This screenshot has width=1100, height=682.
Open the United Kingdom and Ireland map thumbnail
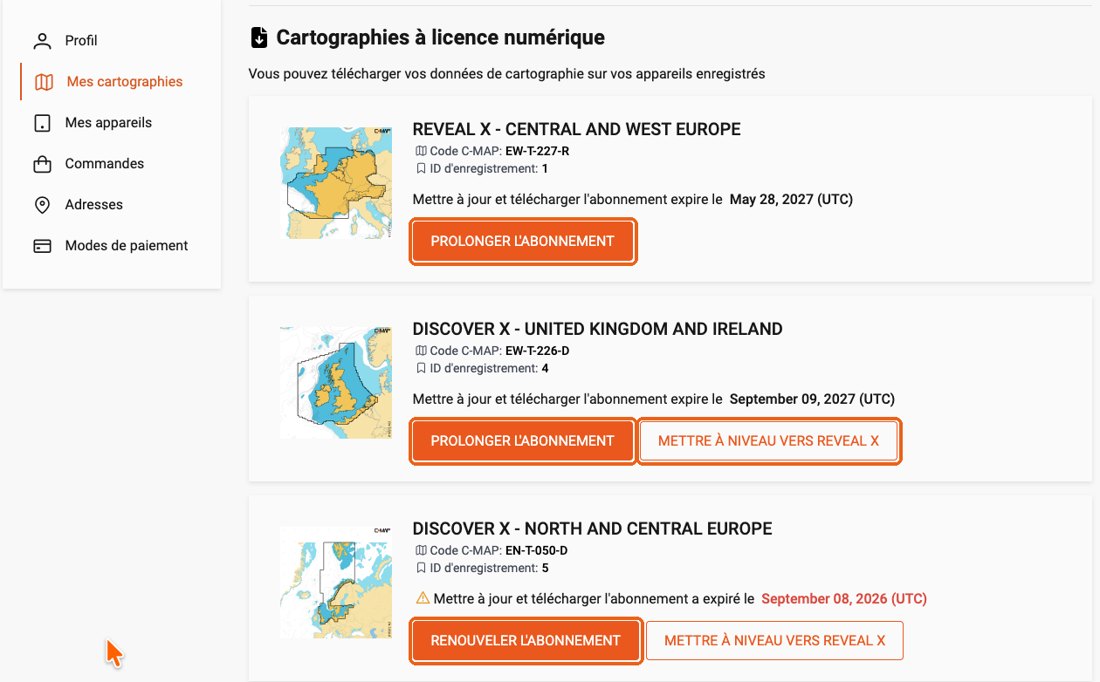[336, 383]
